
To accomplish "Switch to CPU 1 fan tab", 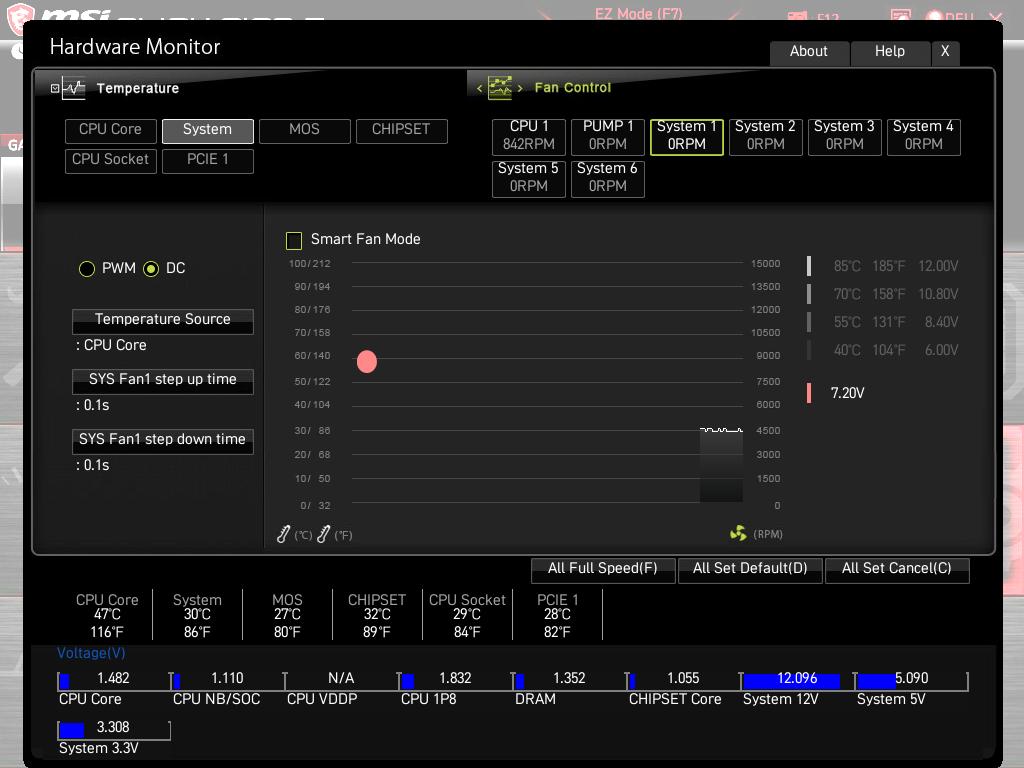I will click(529, 136).
